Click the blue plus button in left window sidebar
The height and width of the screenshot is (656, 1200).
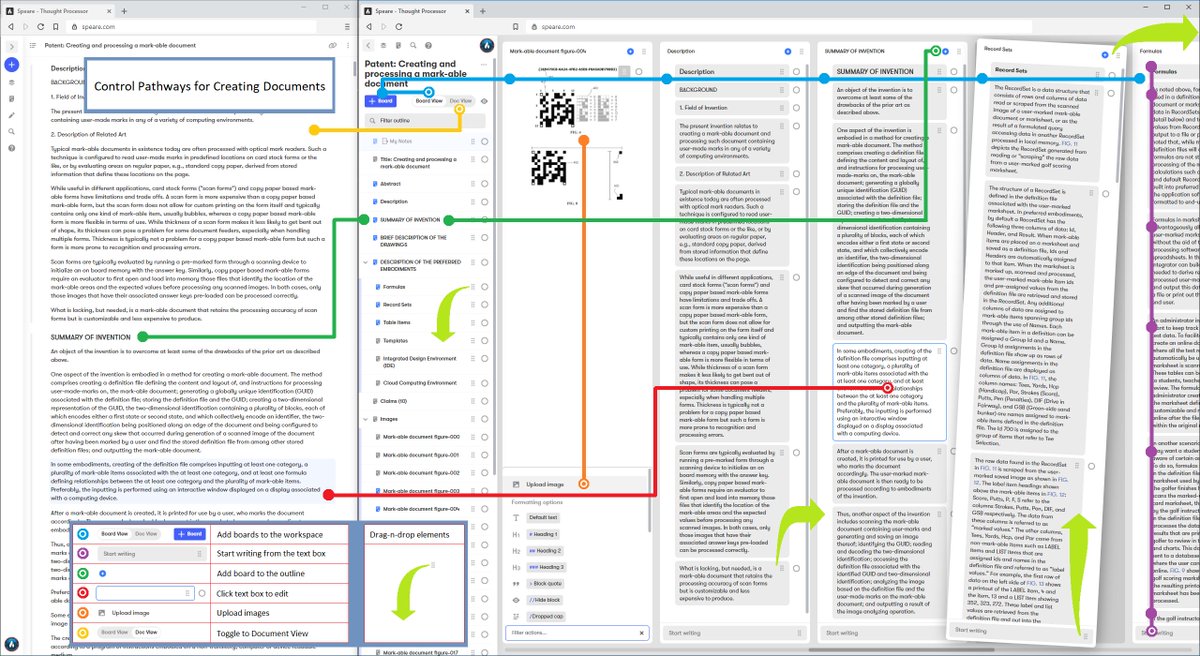click(10, 64)
